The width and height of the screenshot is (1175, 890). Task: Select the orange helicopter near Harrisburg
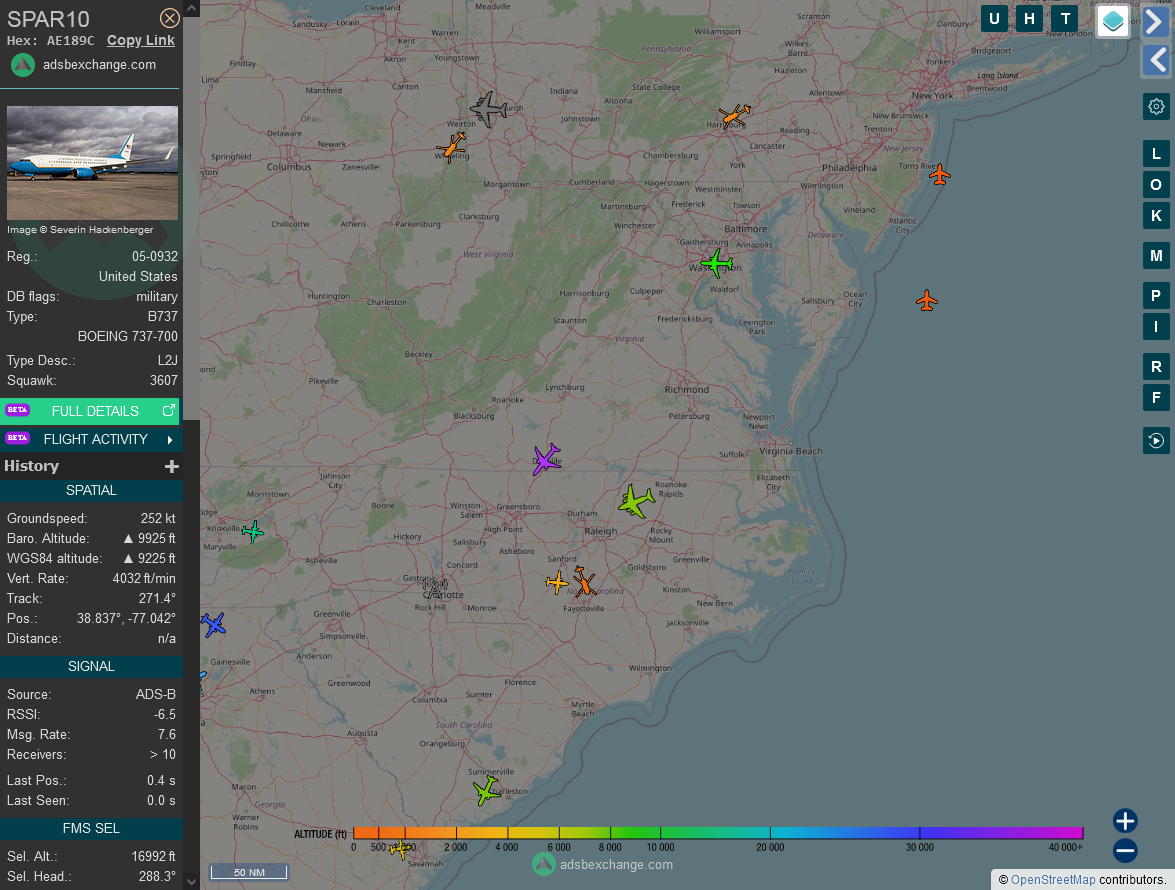click(734, 115)
